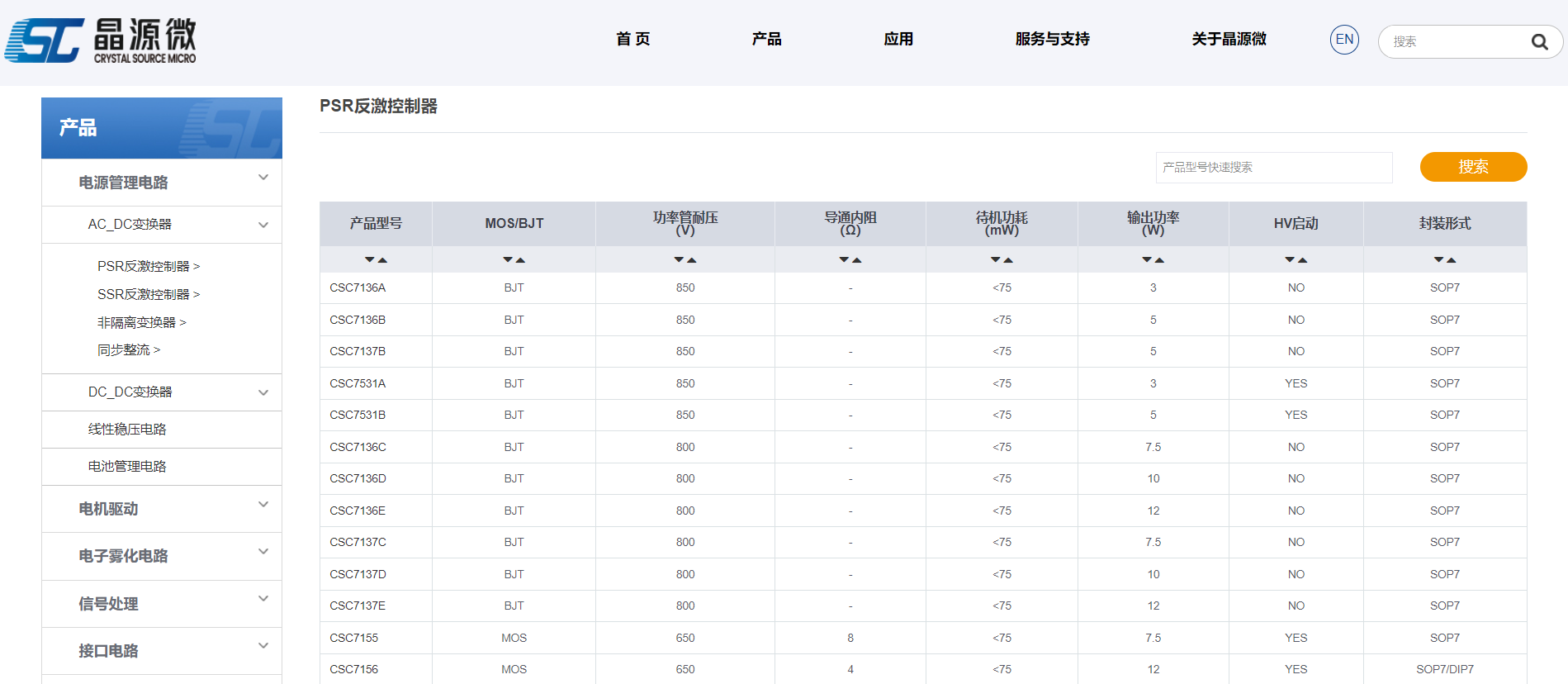Sort the 待机功耗 column with its arrows
Image resolution: width=1568 pixels, height=684 pixels.
(1002, 260)
